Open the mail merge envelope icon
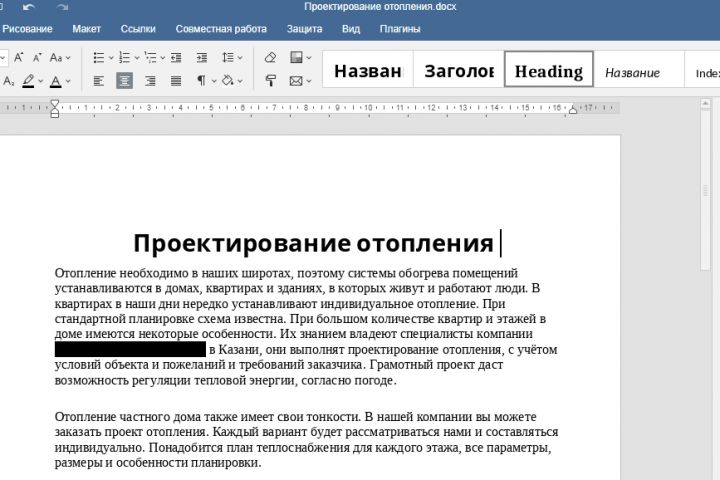 296,81
